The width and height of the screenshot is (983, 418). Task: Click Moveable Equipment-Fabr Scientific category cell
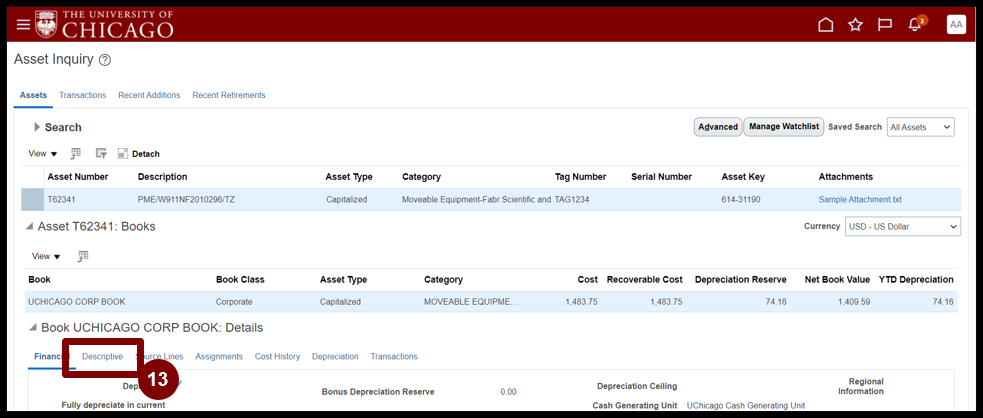click(476, 199)
